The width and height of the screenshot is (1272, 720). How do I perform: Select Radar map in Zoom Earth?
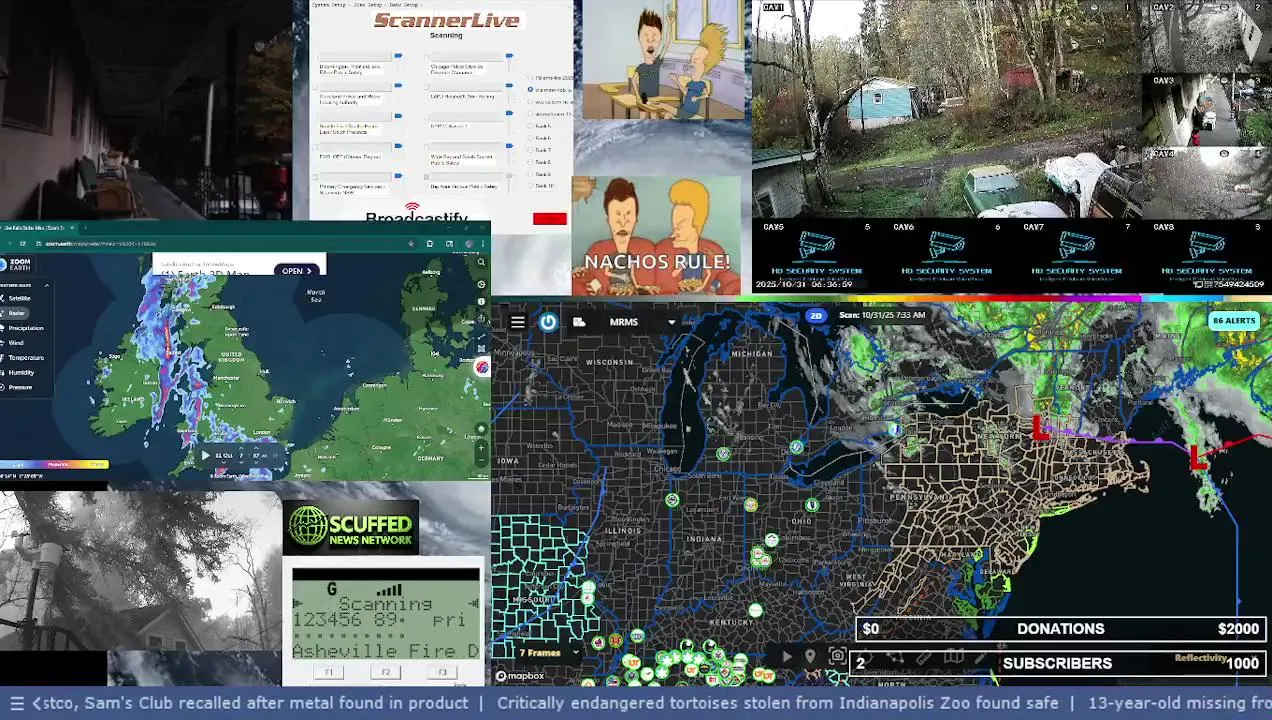coord(16,313)
